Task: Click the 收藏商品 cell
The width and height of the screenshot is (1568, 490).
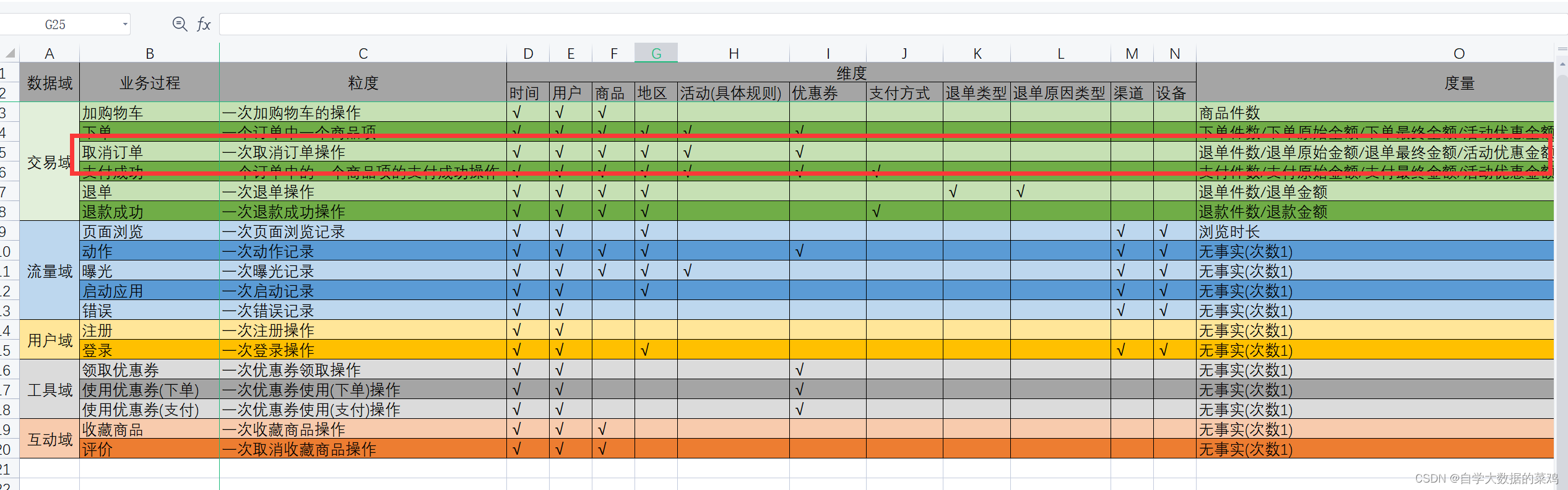Action: 150,429
